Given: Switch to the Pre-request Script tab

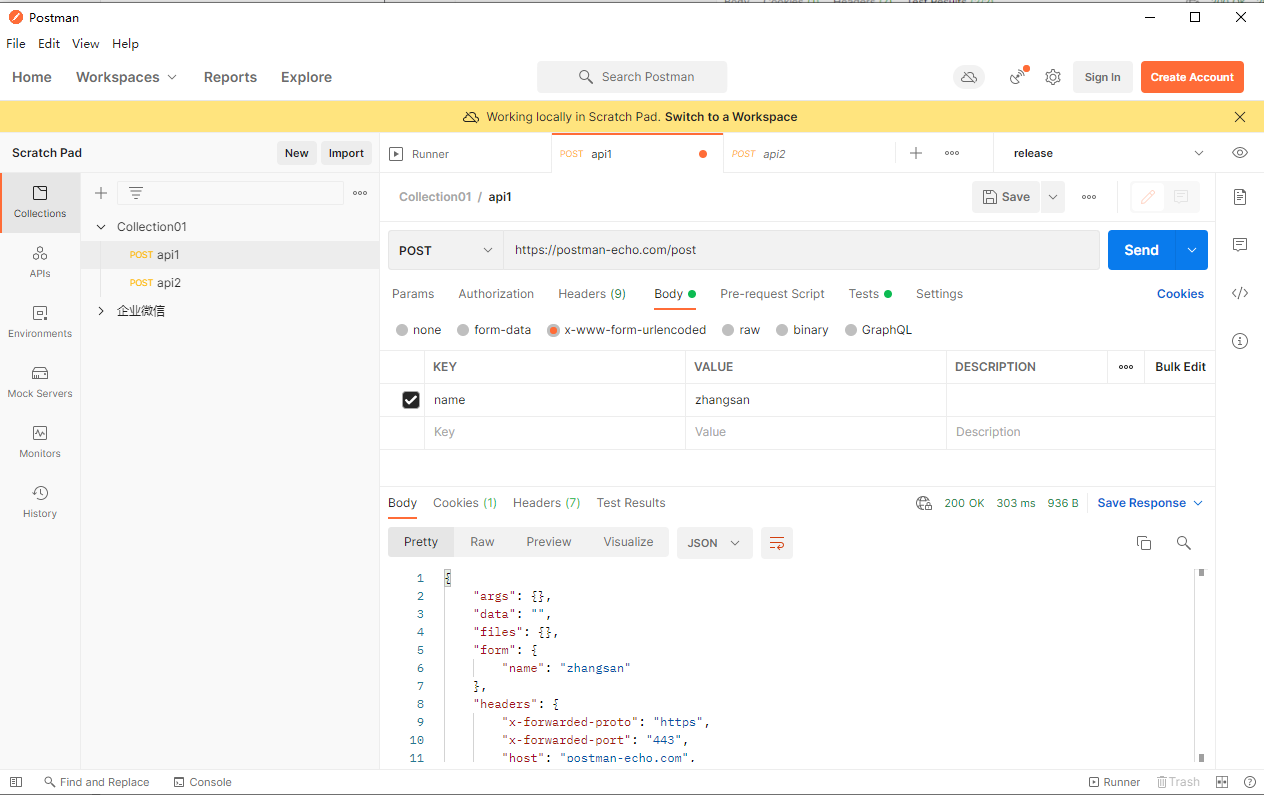Looking at the screenshot, I should click(772, 294).
